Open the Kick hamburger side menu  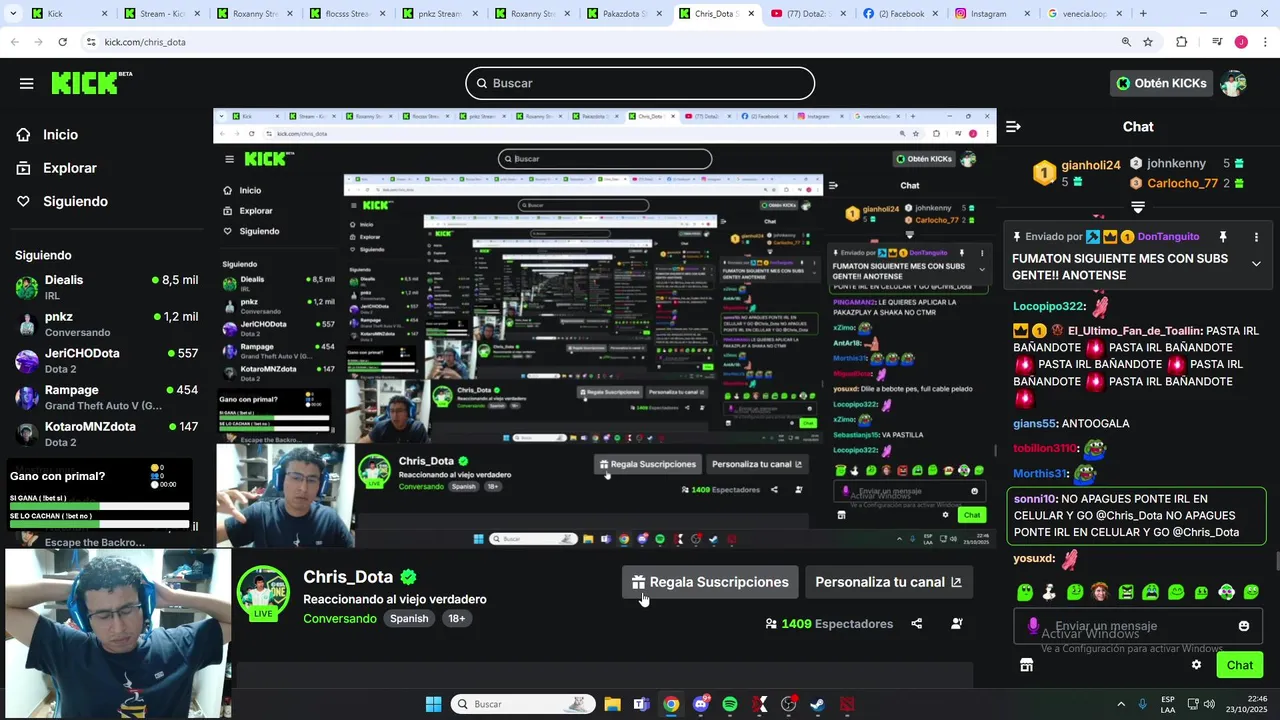pos(26,84)
